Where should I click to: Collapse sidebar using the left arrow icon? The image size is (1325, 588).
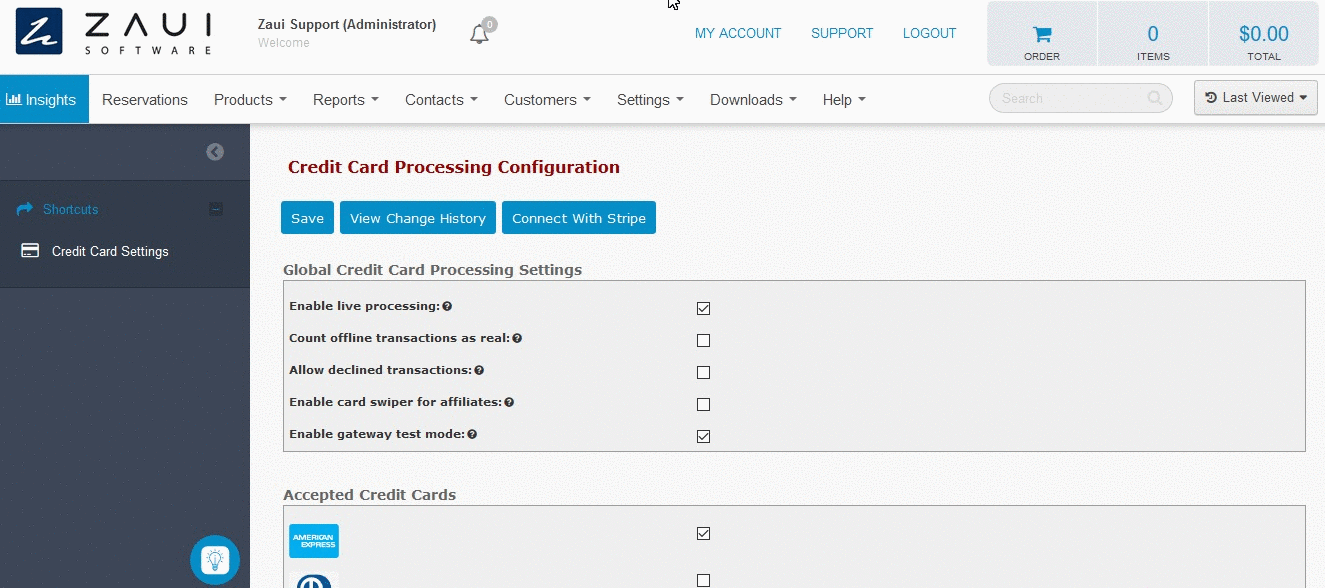(215, 152)
